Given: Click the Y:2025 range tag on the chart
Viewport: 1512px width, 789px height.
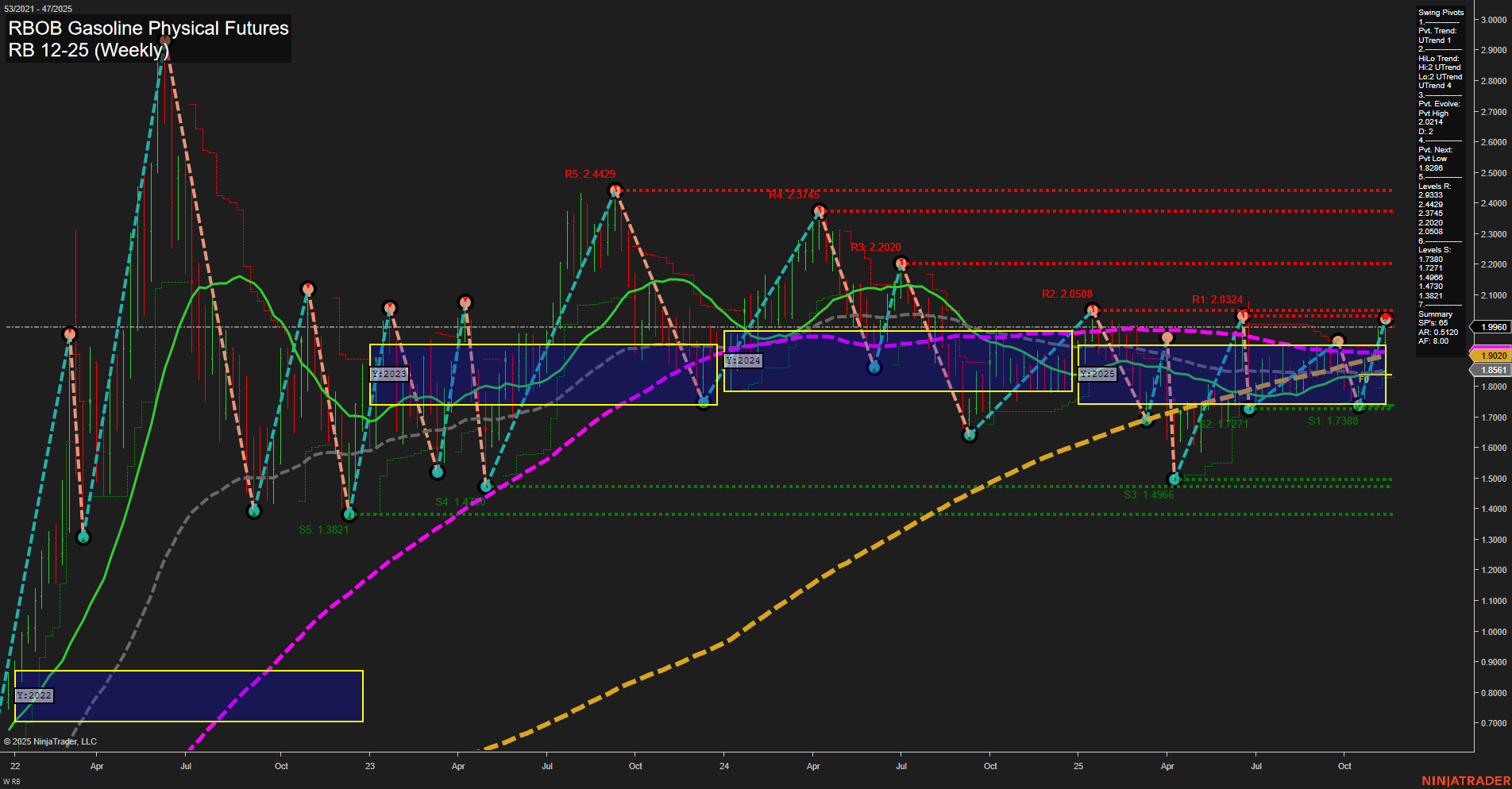Looking at the screenshot, I should [1097, 373].
